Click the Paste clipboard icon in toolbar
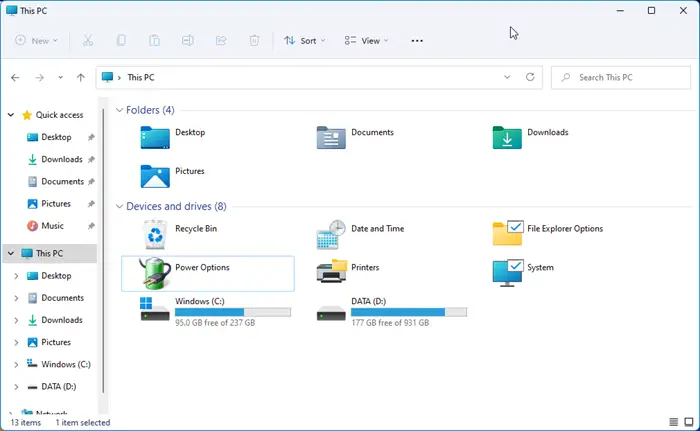The width and height of the screenshot is (700, 431). (x=154, y=41)
